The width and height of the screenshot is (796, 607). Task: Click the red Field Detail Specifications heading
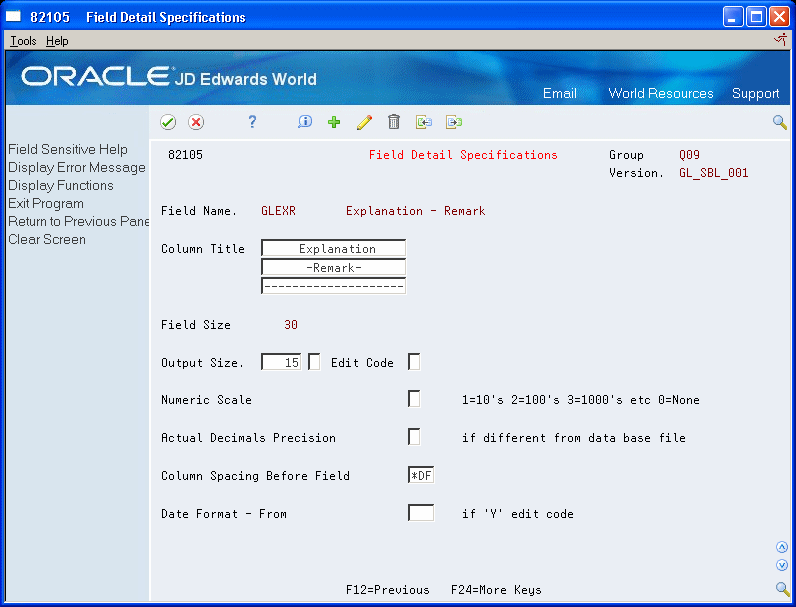tap(463, 155)
